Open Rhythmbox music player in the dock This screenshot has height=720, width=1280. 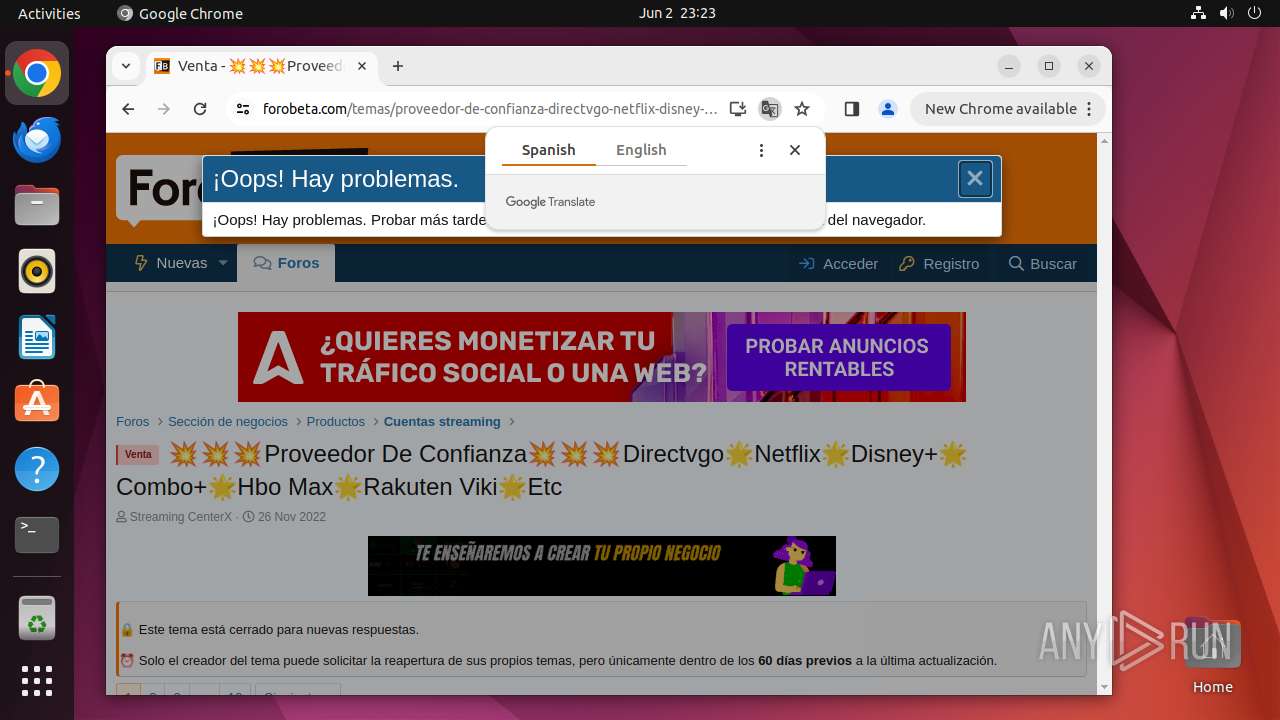[37, 271]
